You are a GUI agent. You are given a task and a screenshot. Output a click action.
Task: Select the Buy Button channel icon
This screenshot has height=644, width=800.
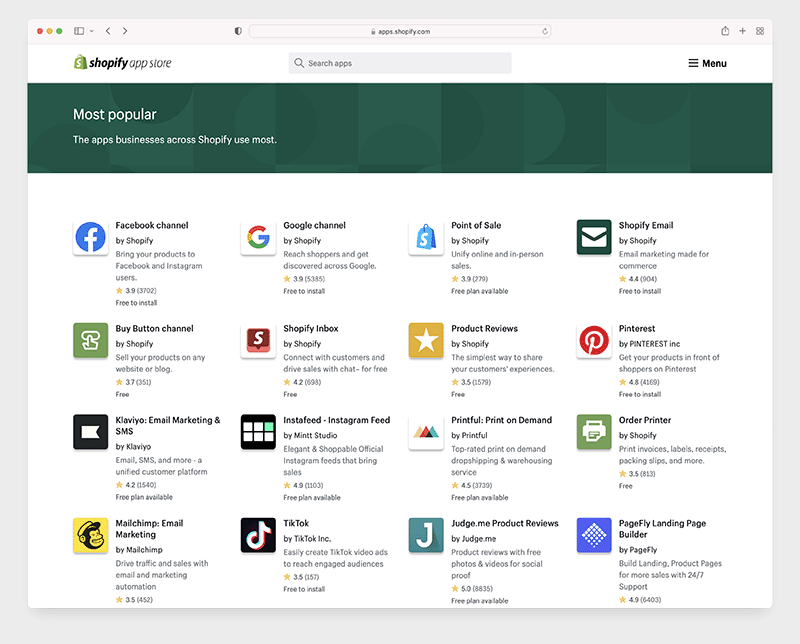point(90,340)
